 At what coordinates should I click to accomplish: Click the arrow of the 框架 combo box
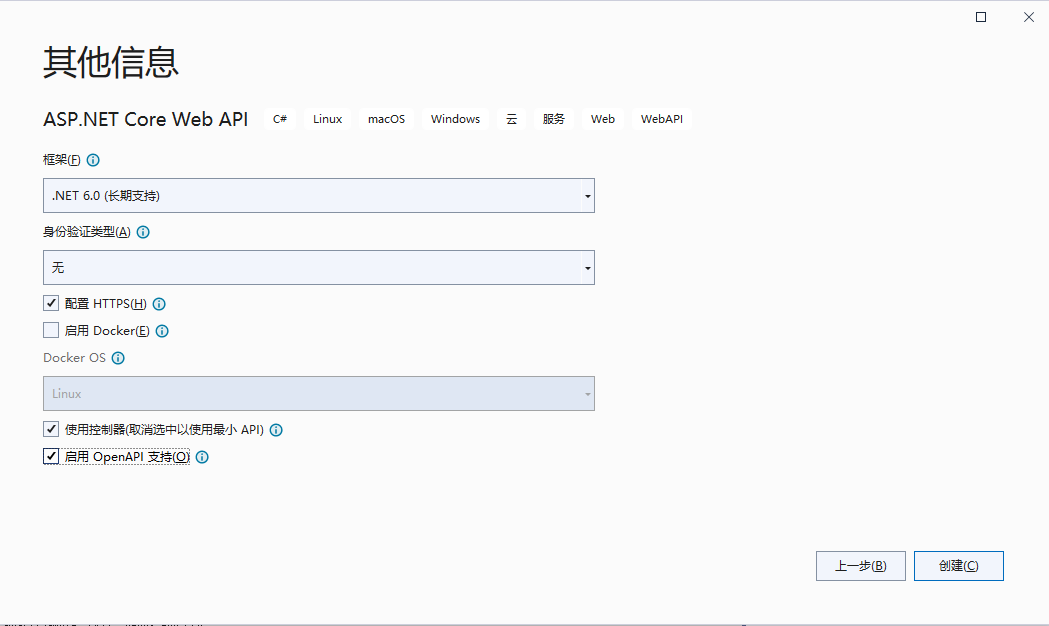(587, 196)
